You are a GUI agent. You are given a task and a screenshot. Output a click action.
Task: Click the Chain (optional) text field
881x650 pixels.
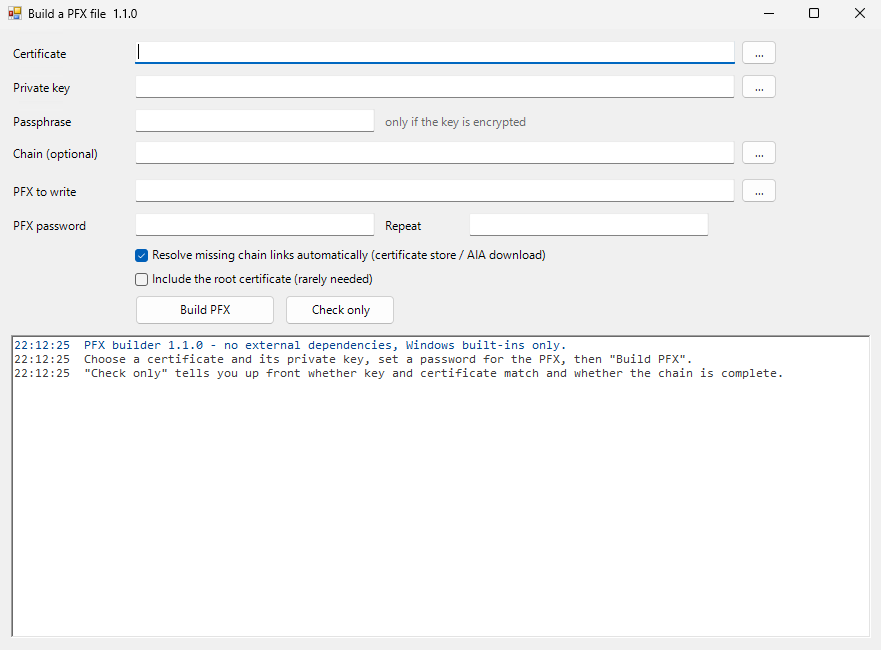click(434, 153)
